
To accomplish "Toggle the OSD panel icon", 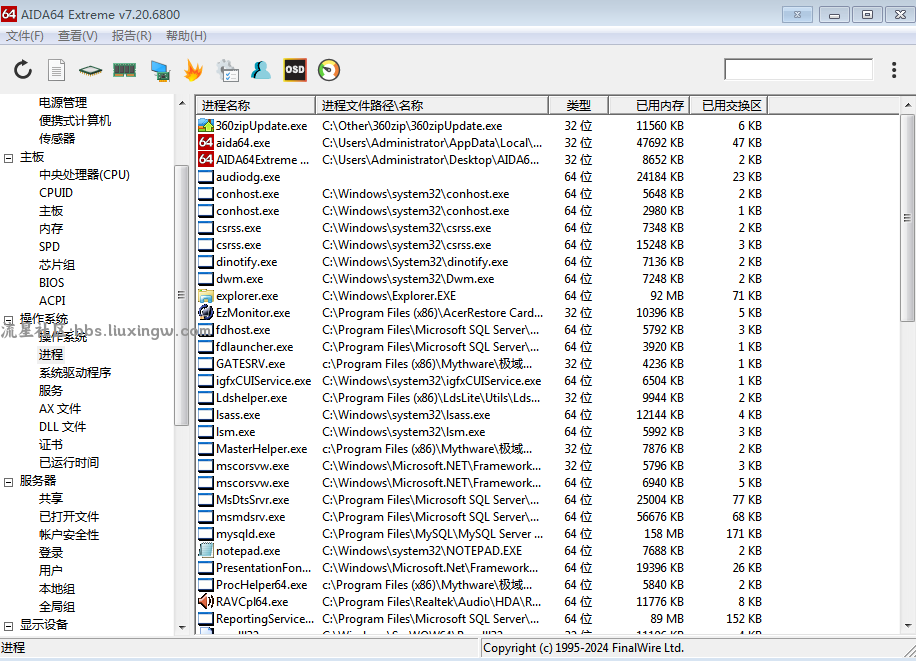I will [295, 70].
